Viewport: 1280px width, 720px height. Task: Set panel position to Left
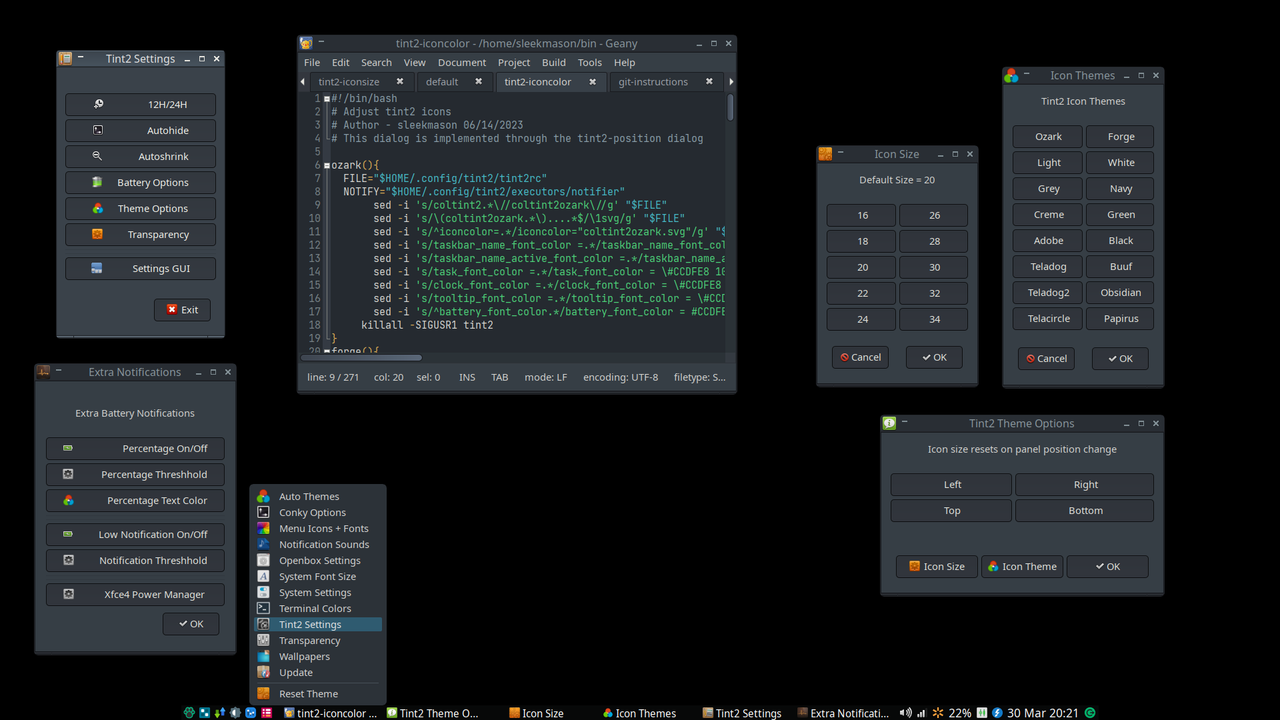[952, 485]
